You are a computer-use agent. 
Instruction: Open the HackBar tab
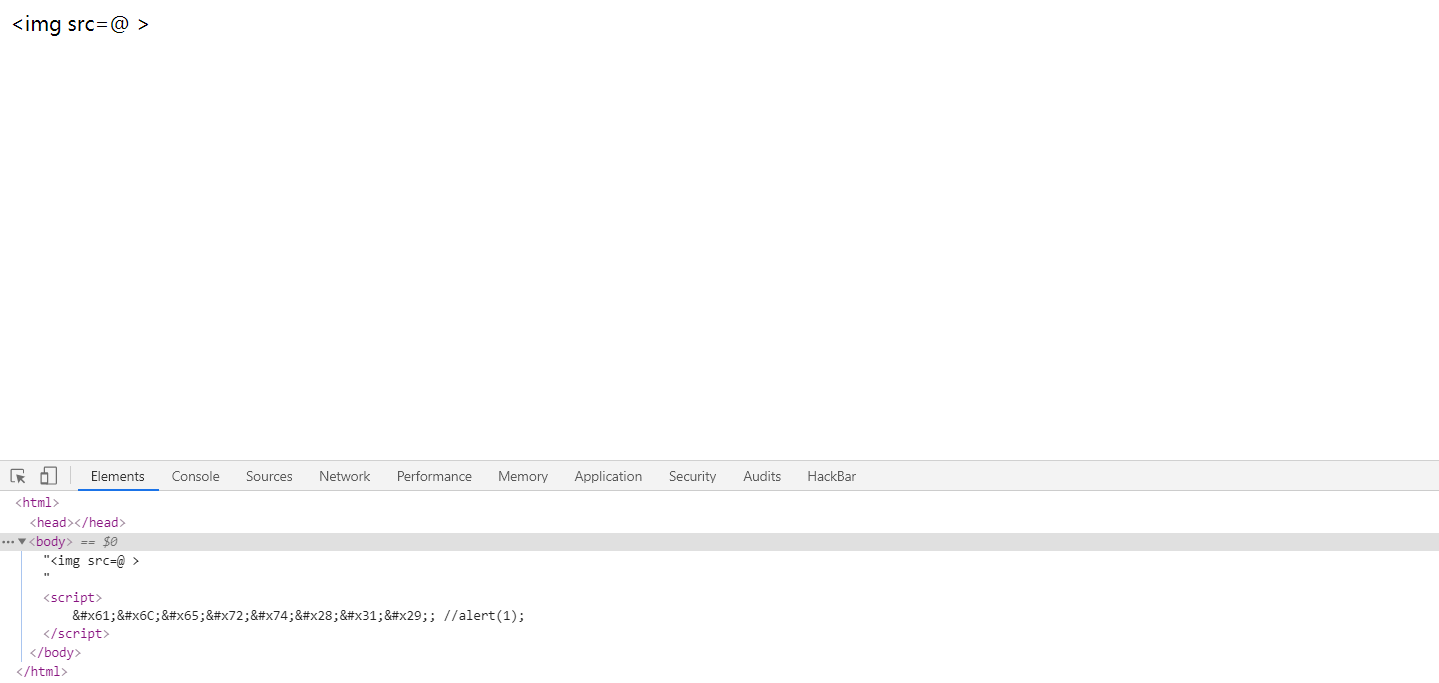tap(831, 476)
